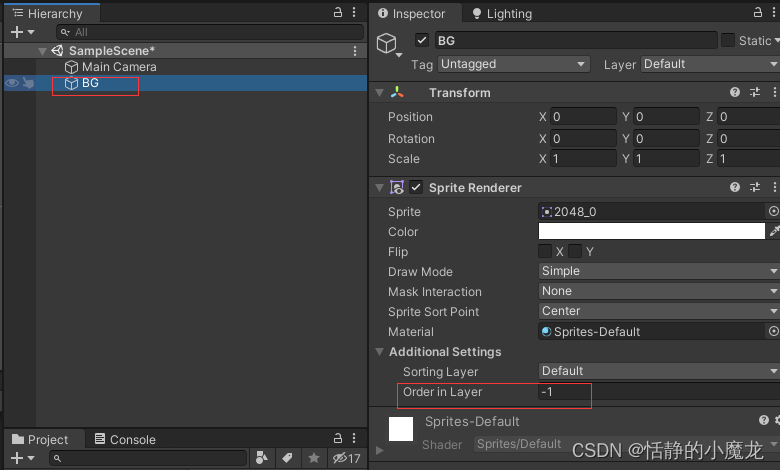Lock the Project panel

pyautogui.click(x=338, y=438)
